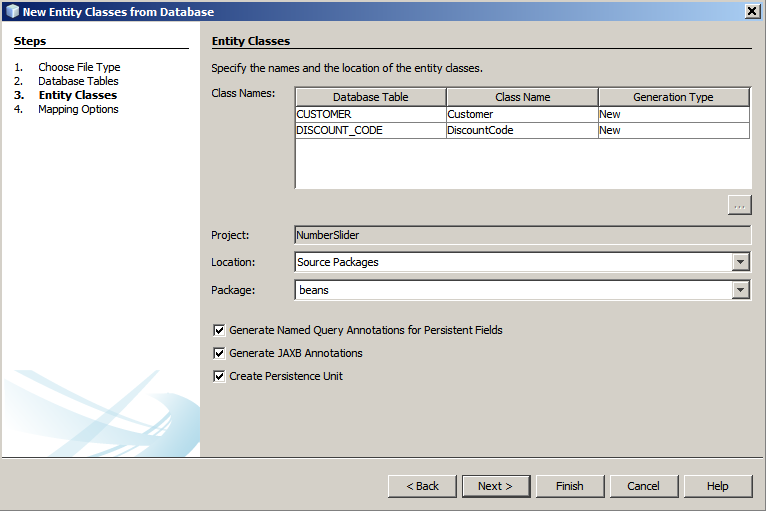Click the ellipsis button below the table
This screenshot has width=766, height=511.
[x=739, y=205]
